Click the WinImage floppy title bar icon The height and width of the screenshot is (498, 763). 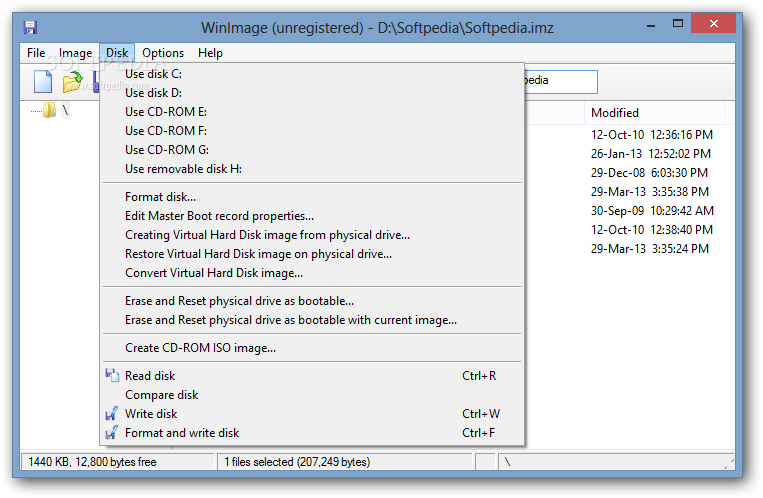point(30,27)
